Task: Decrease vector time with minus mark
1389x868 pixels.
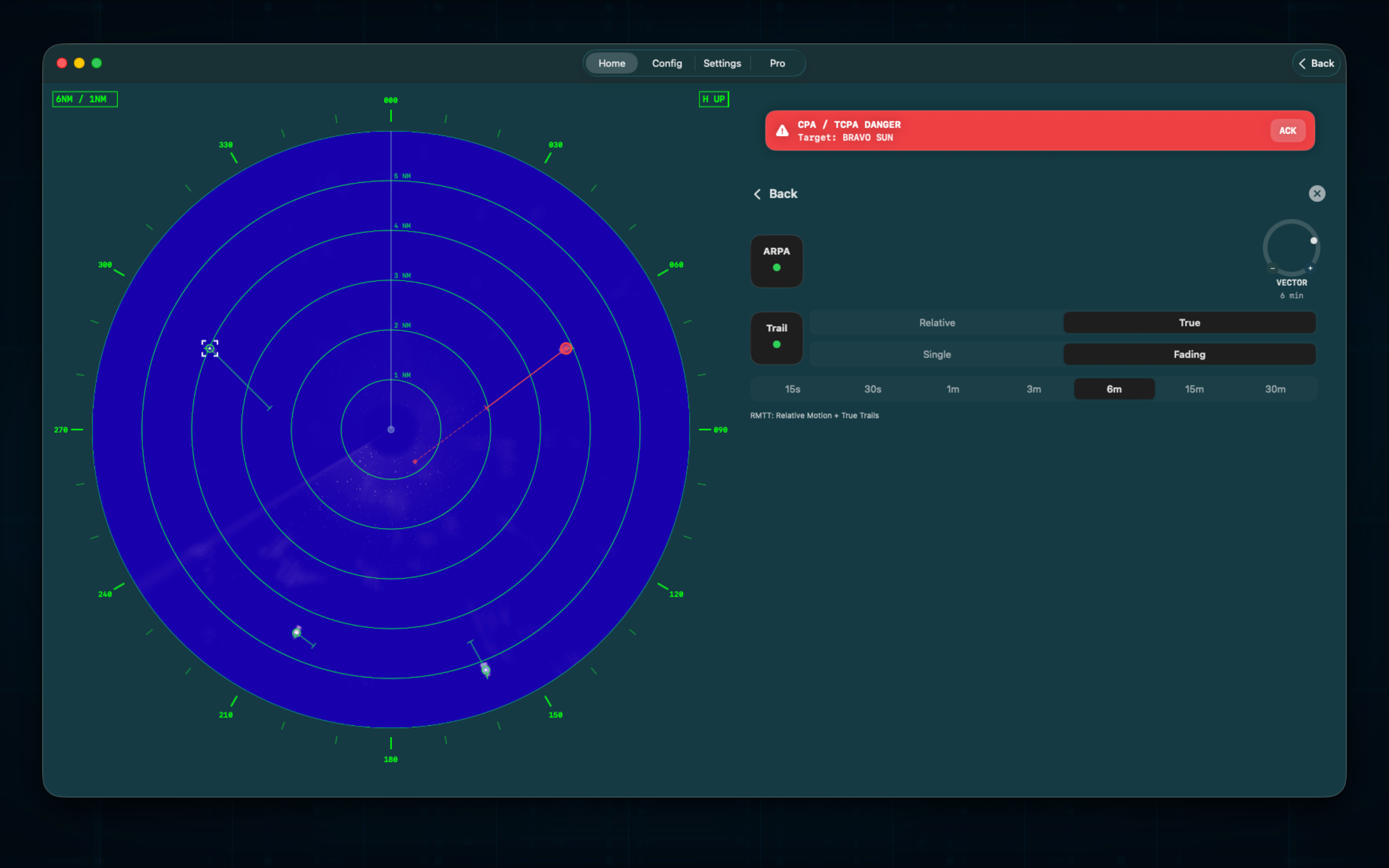Action: [1272, 268]
